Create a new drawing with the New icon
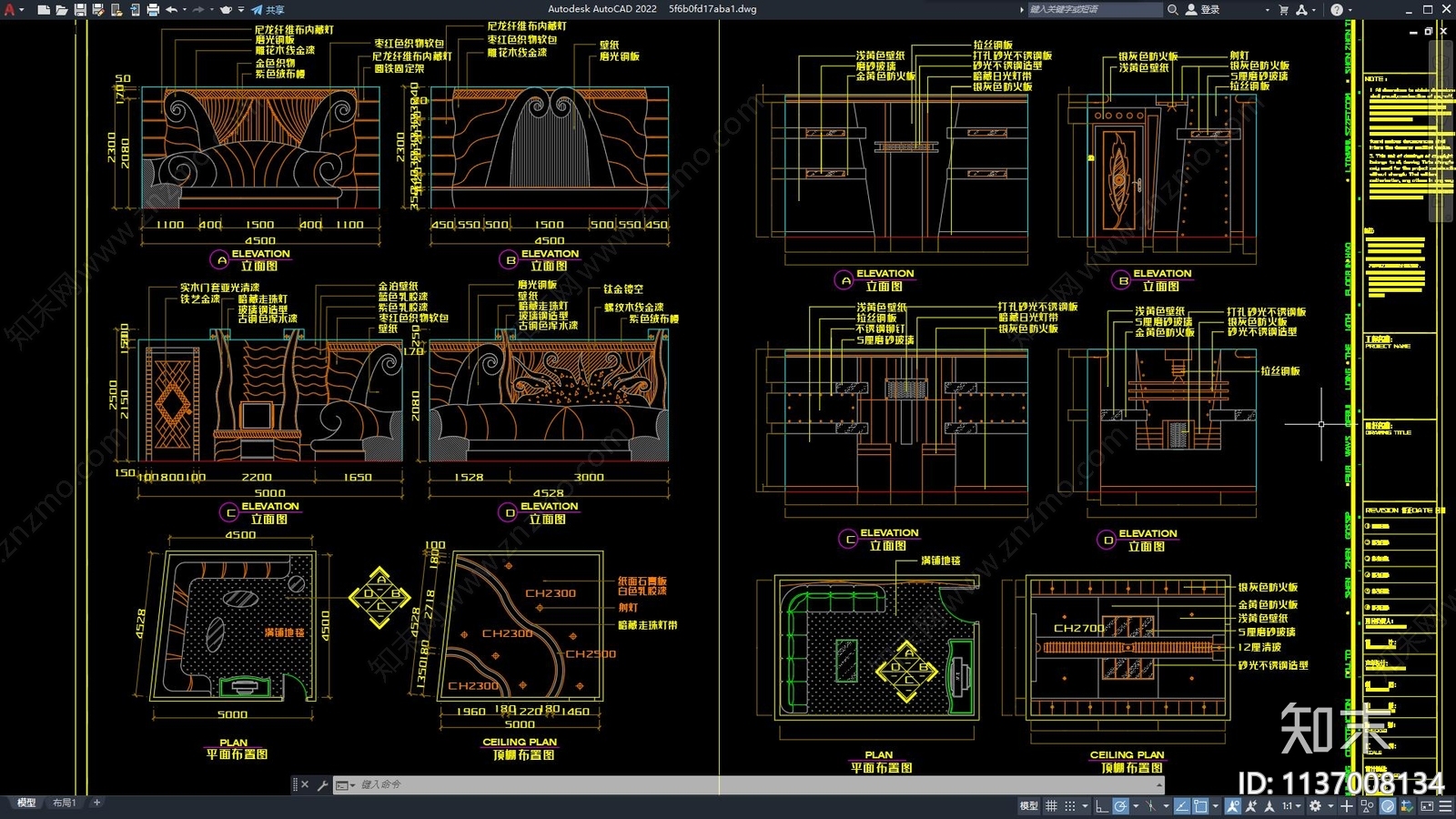Viewport: 1456px width, 819px height. [44, 9]
